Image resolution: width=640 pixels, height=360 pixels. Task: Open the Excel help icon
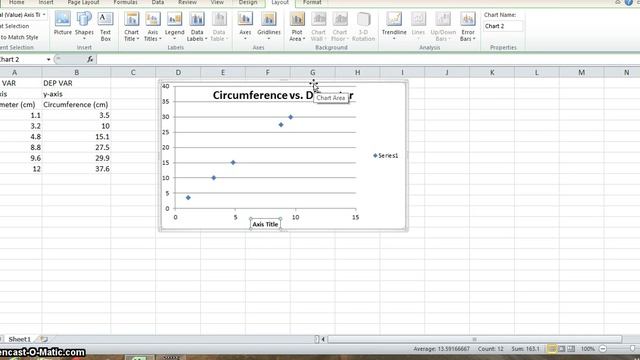click(629, 2)
